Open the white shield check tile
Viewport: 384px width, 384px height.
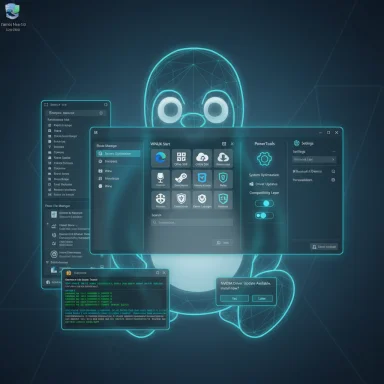(x=181, y=200)
